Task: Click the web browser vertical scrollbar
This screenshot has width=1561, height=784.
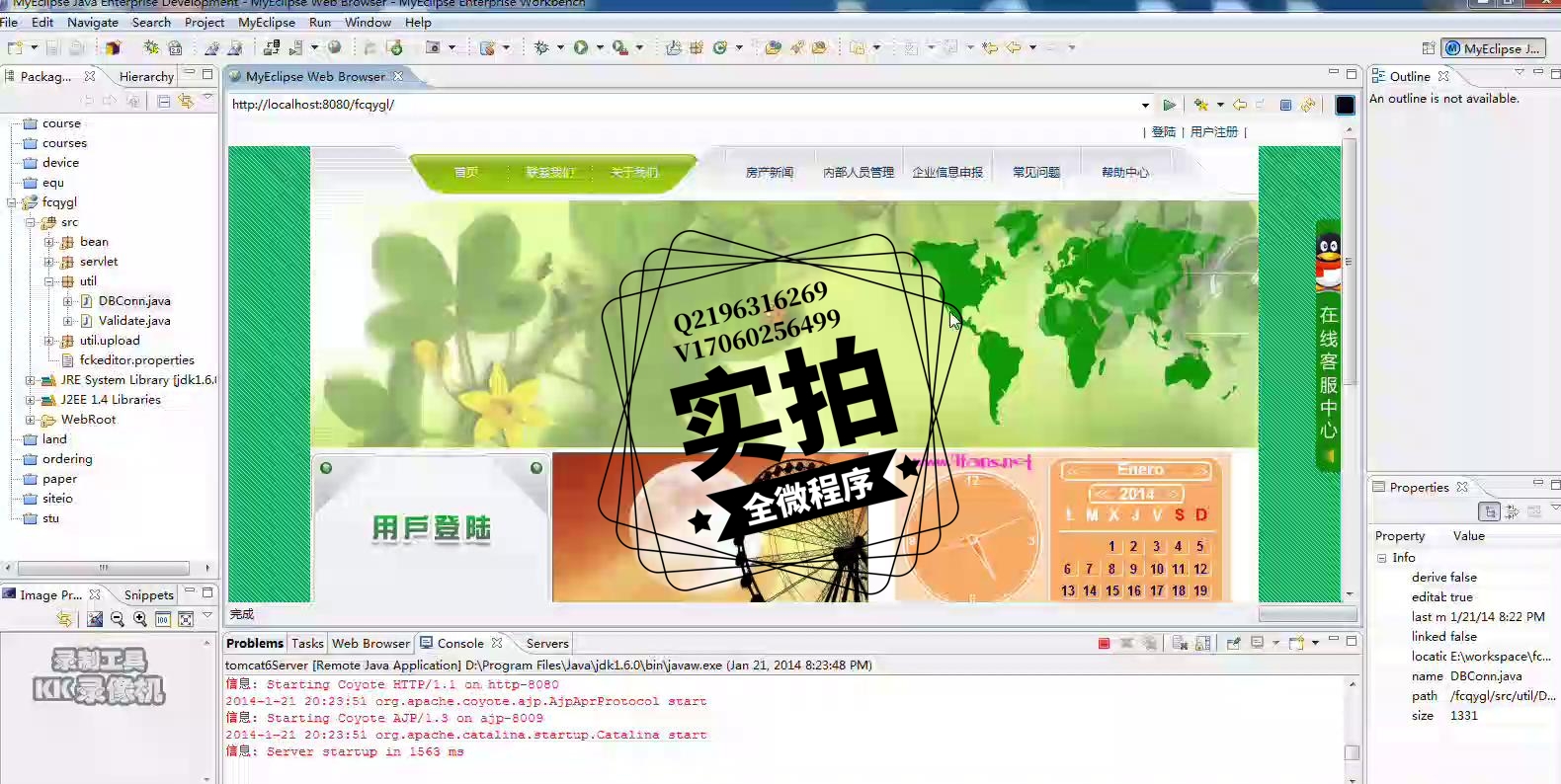Action: tap(1350, 262)
